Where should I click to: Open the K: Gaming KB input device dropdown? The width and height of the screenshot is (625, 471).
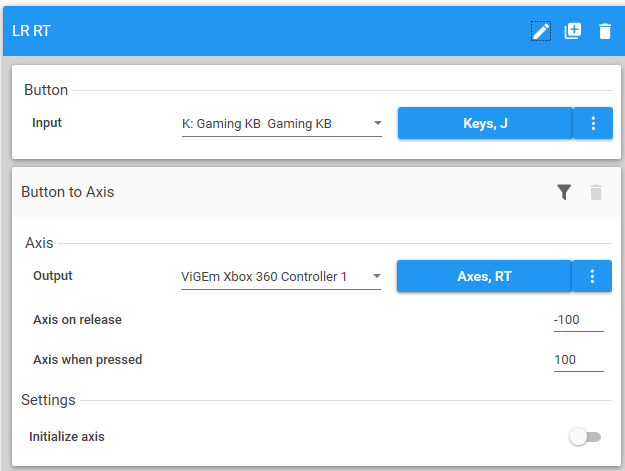tap(282, 124)
